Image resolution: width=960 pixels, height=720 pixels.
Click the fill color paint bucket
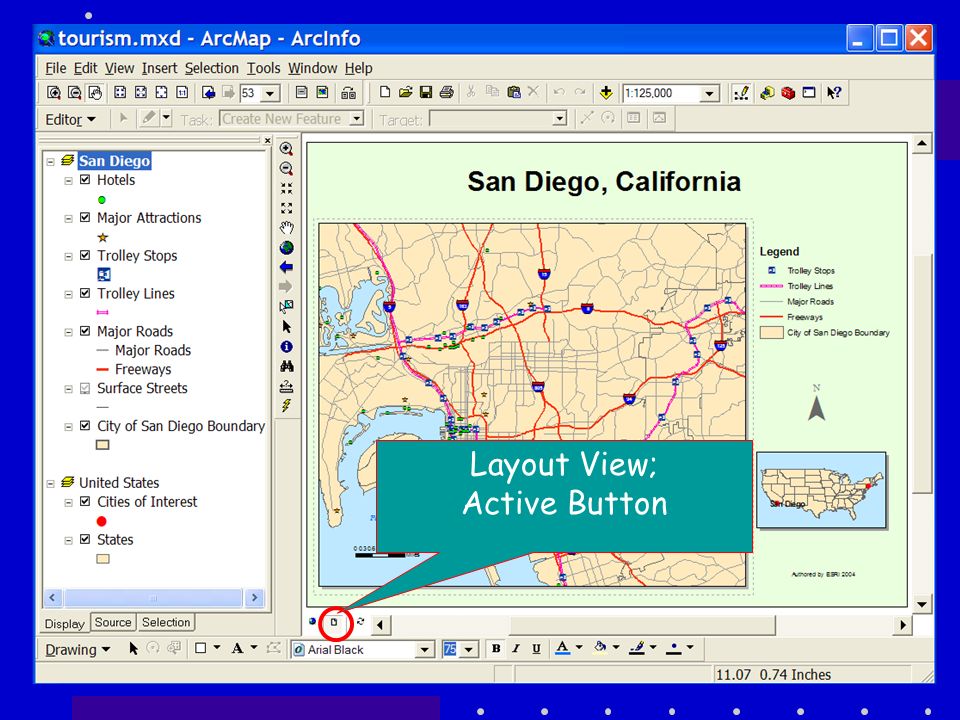(600, 648)
